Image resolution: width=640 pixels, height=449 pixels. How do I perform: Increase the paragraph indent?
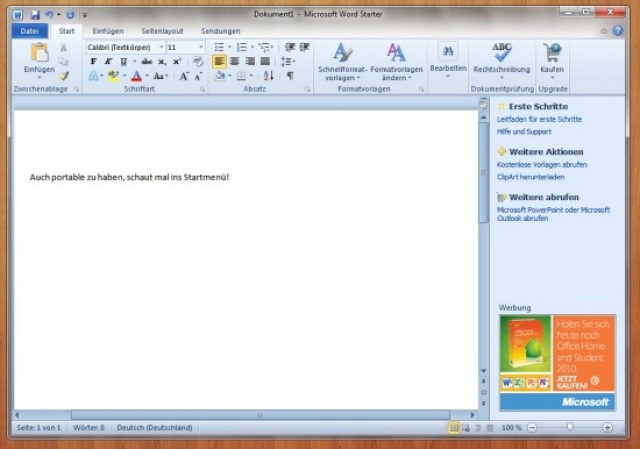pyautogui.click(x=304, y=47)
